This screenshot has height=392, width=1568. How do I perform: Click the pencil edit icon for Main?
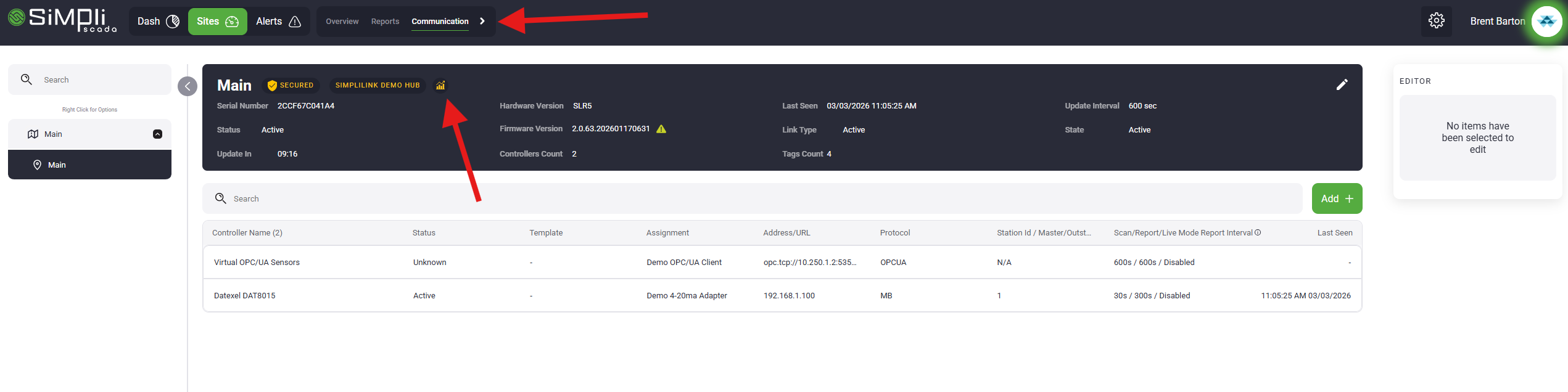tap(1342, 85)
